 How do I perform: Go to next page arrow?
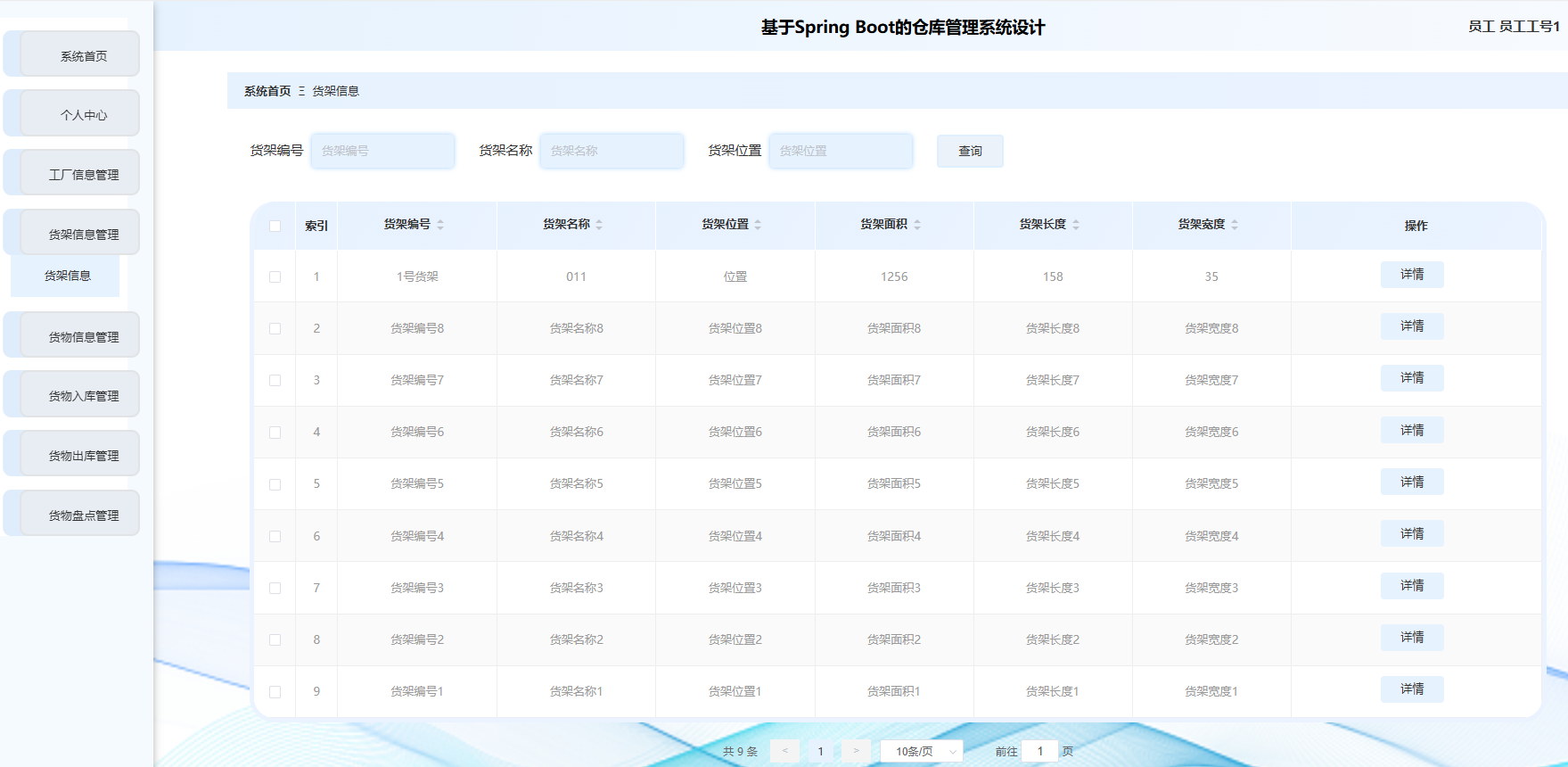pos(856,751)
